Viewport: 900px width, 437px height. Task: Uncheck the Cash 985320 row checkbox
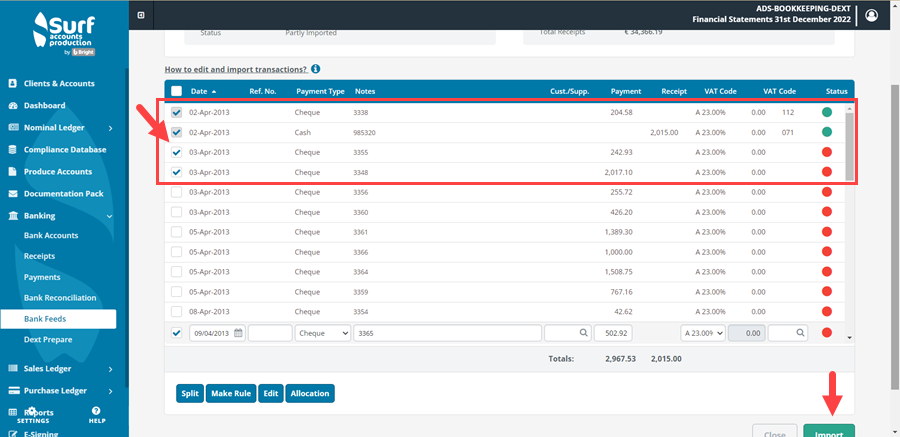coord(177,133)
